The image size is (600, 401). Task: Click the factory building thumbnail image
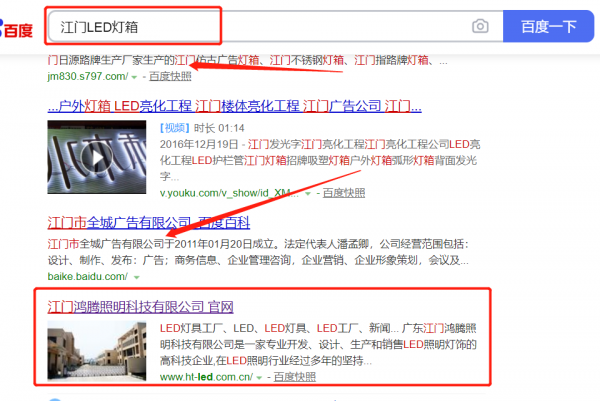[x=97, y=351]
